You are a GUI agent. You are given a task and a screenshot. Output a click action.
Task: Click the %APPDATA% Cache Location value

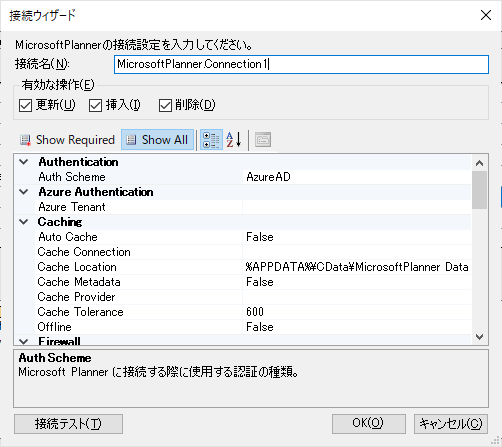357,267
